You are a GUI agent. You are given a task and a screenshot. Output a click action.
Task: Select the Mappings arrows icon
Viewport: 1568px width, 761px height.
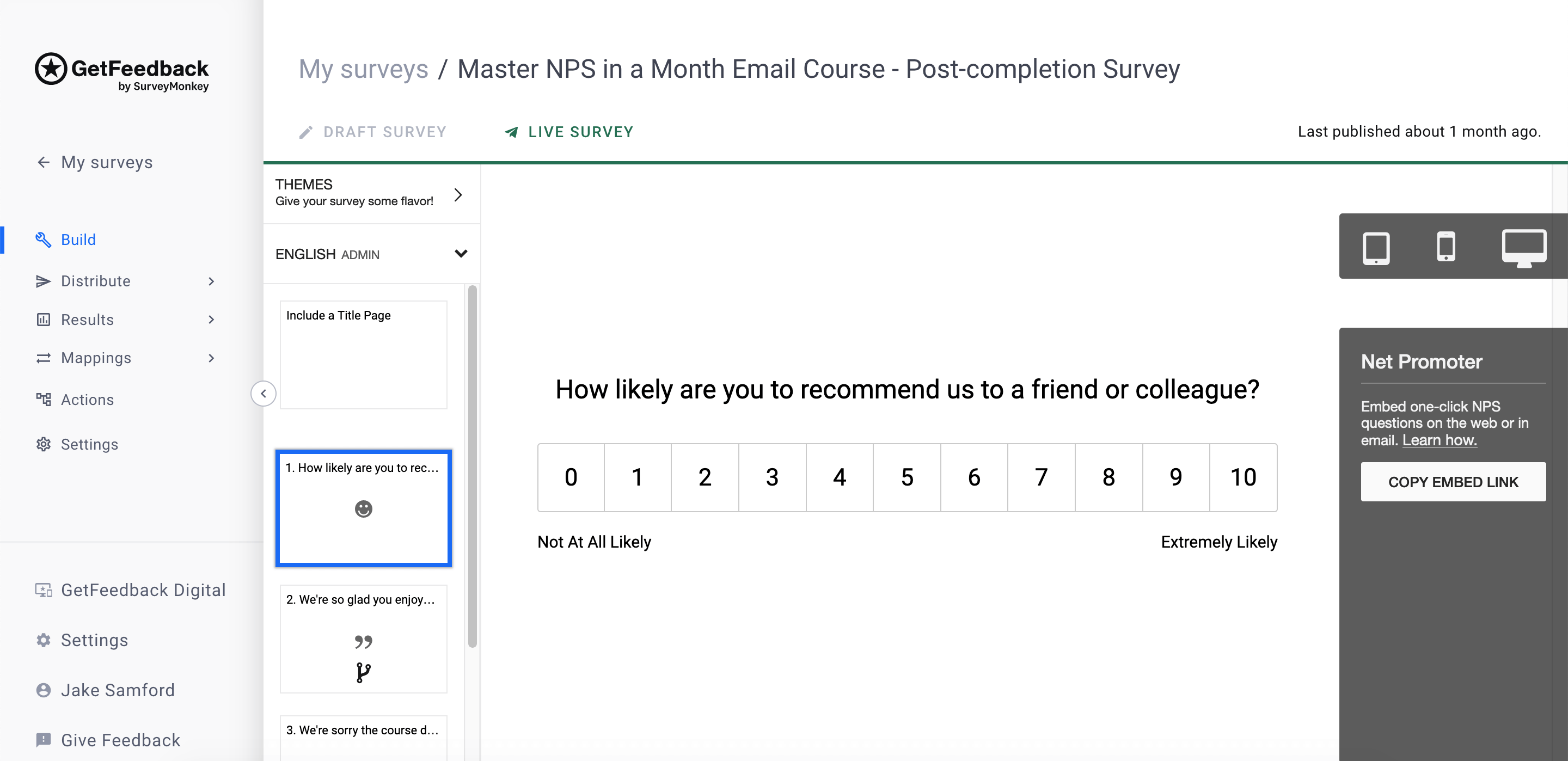click(x=42, y=358)
